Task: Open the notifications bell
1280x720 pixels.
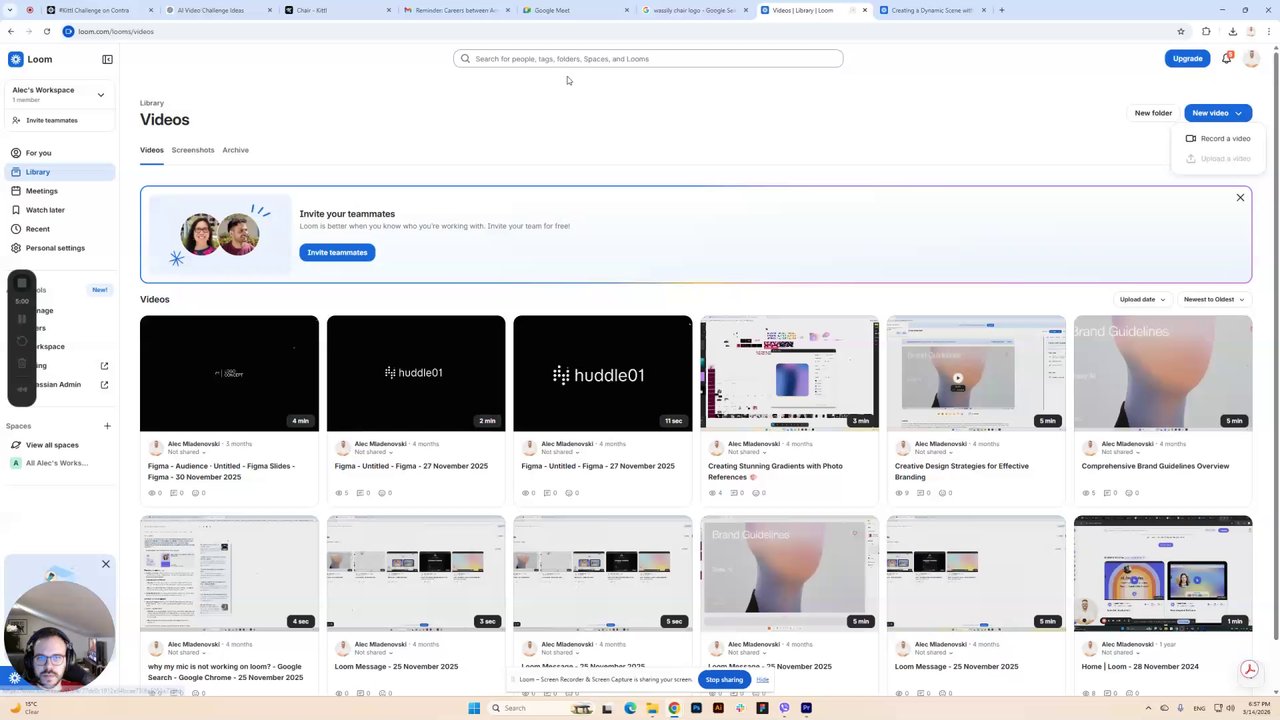Action: click(1226, 58)
